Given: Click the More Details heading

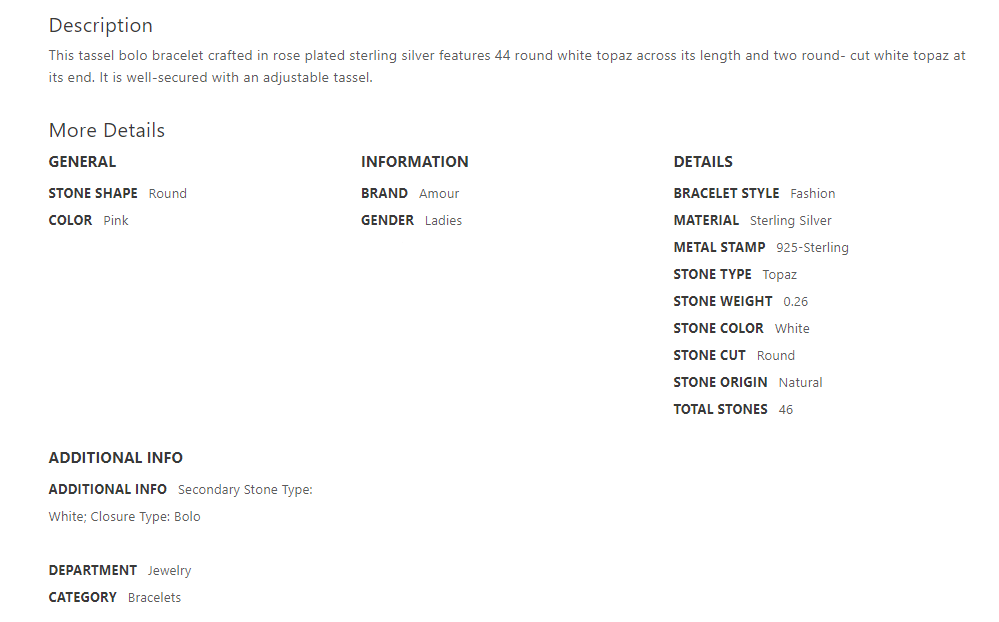Looking at the screenshot, I should click(x=107, y=131).
